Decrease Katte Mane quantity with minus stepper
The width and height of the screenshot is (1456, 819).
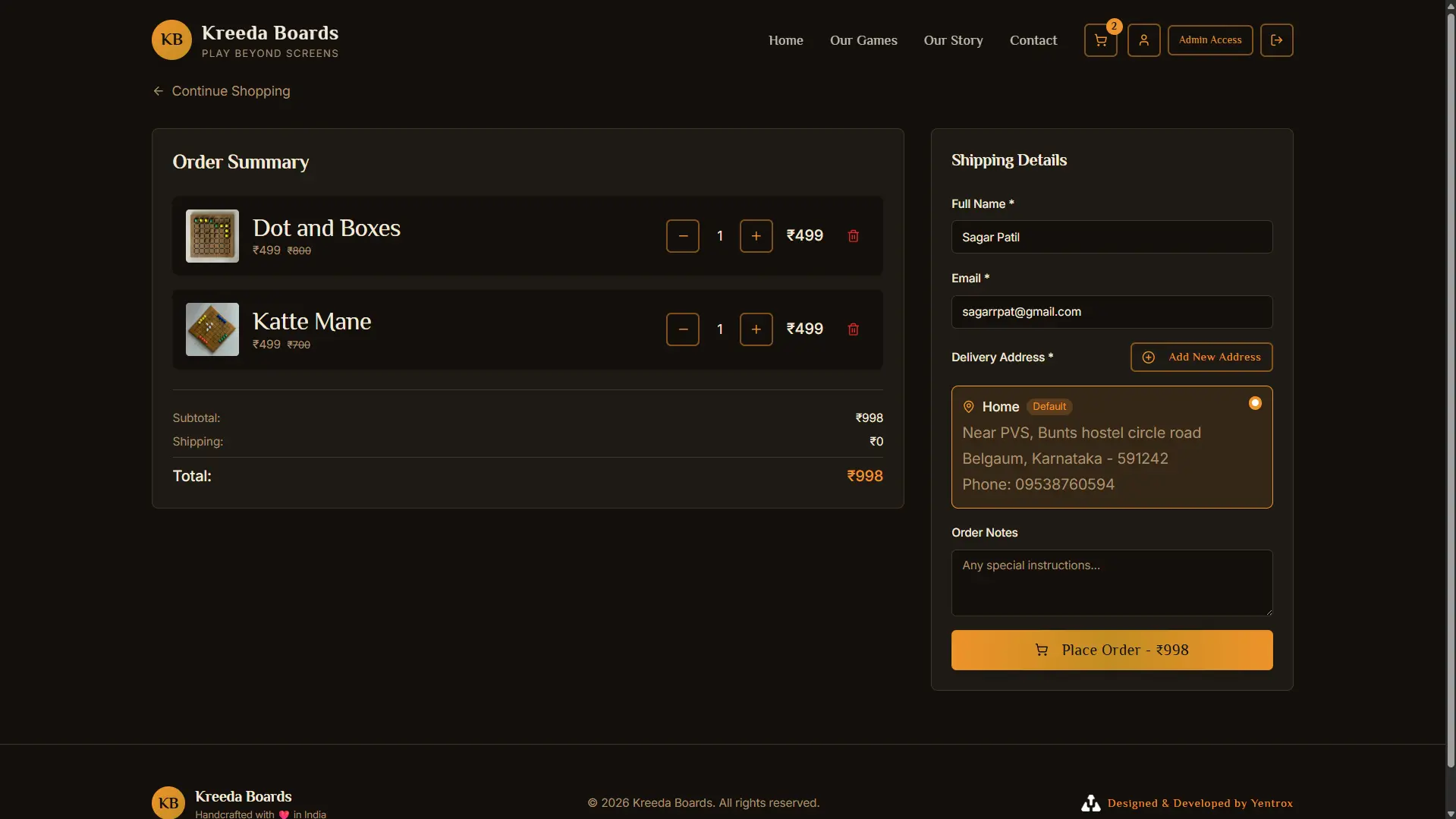tap(681, 329)
